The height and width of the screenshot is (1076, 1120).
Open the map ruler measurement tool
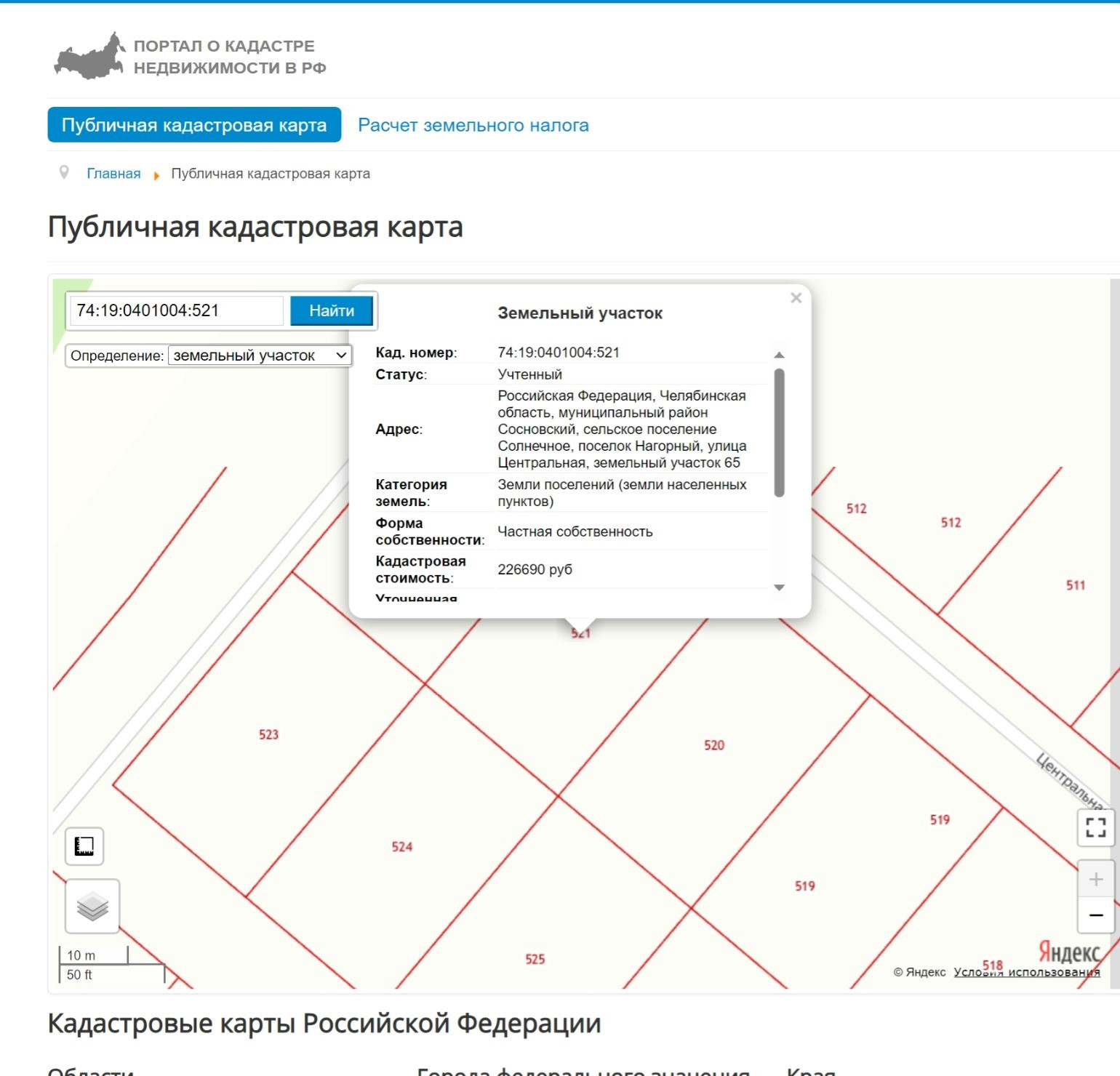click(84, 846)
